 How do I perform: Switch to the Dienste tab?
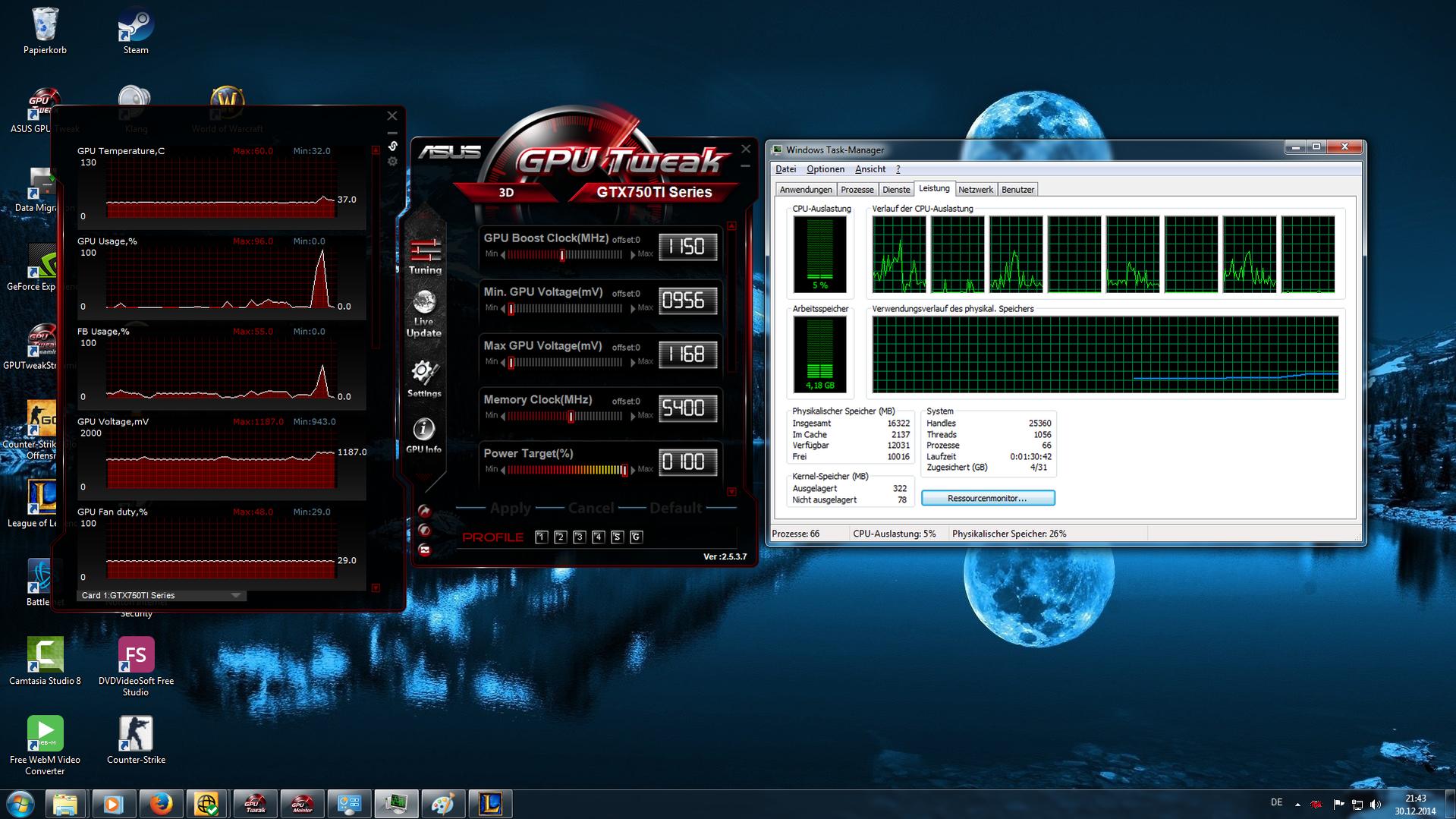[896, 190]
